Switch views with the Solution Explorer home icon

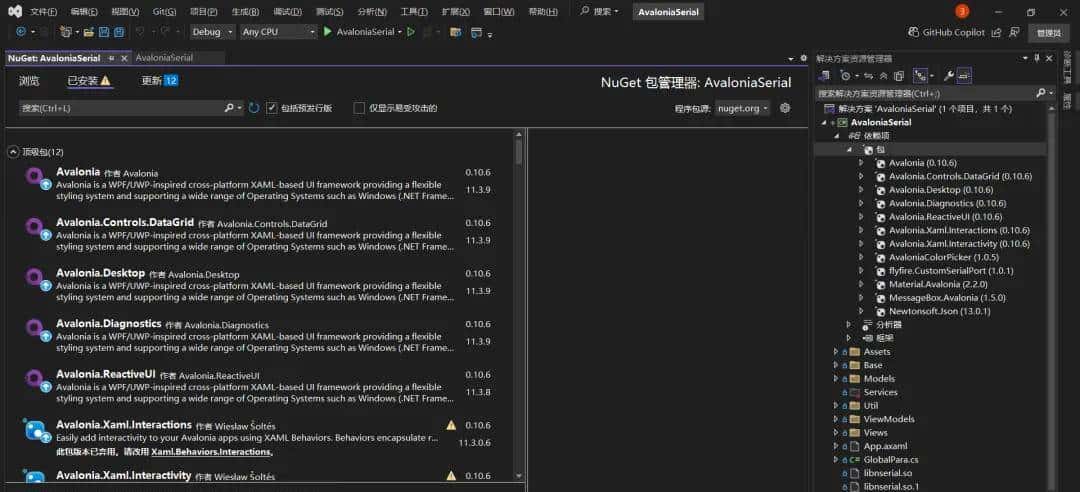pyautogui.click(x=824, y=76)
